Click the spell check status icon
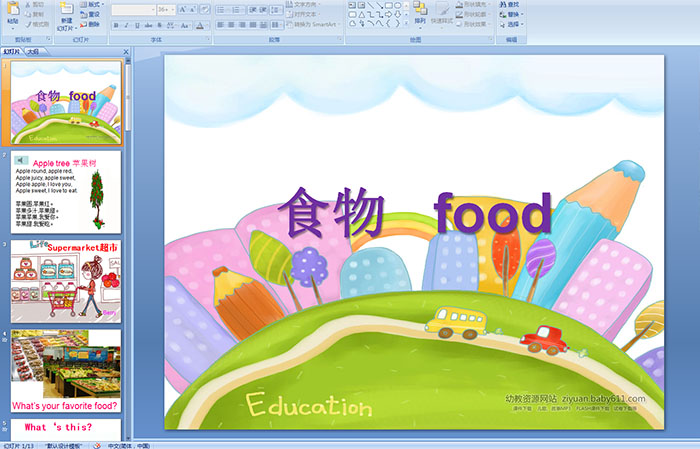 click(97, 445)
